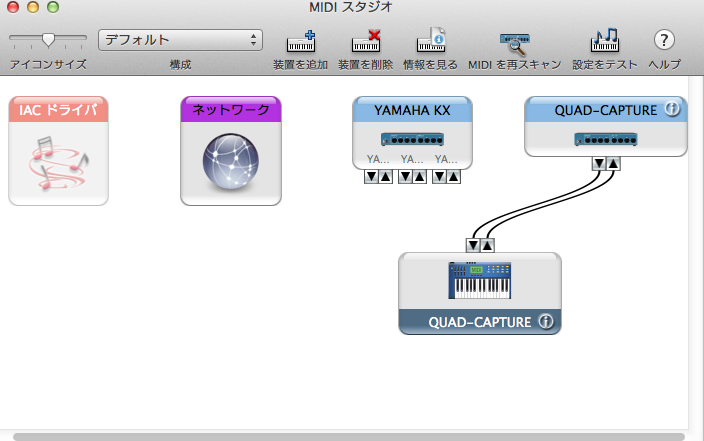Click MIDI を再スキャン rescan icon
This screenshot has height=441, width=704.
coord(515,43)
